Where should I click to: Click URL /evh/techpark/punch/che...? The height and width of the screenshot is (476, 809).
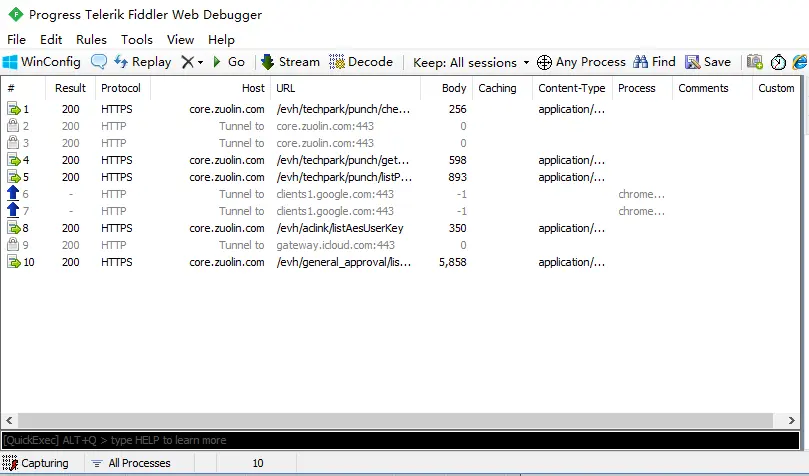point(343,109)
